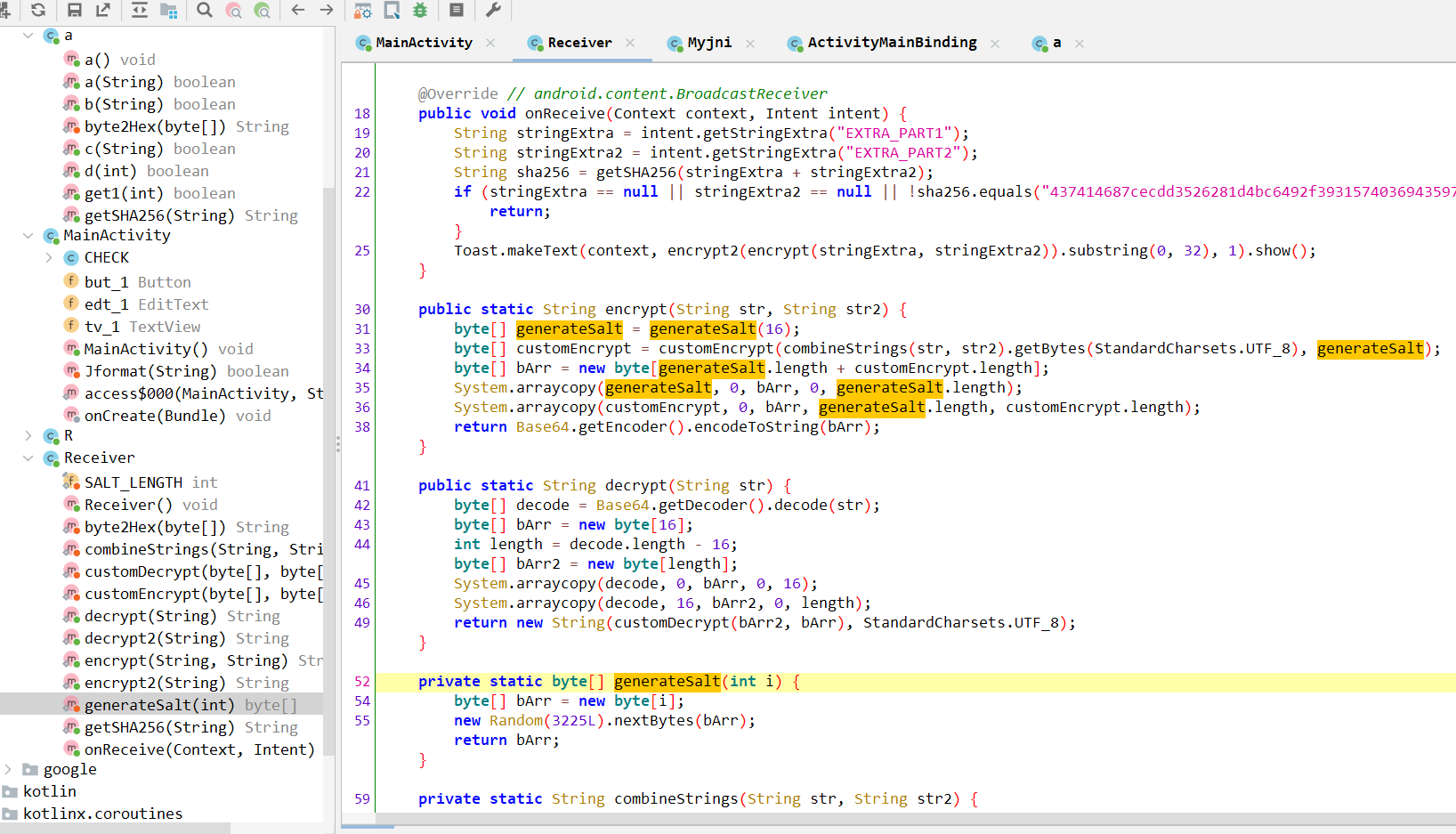Click generateSalt in the method declaration
Viewport: 1456px width, 834px height.
(x=667, y=682)
